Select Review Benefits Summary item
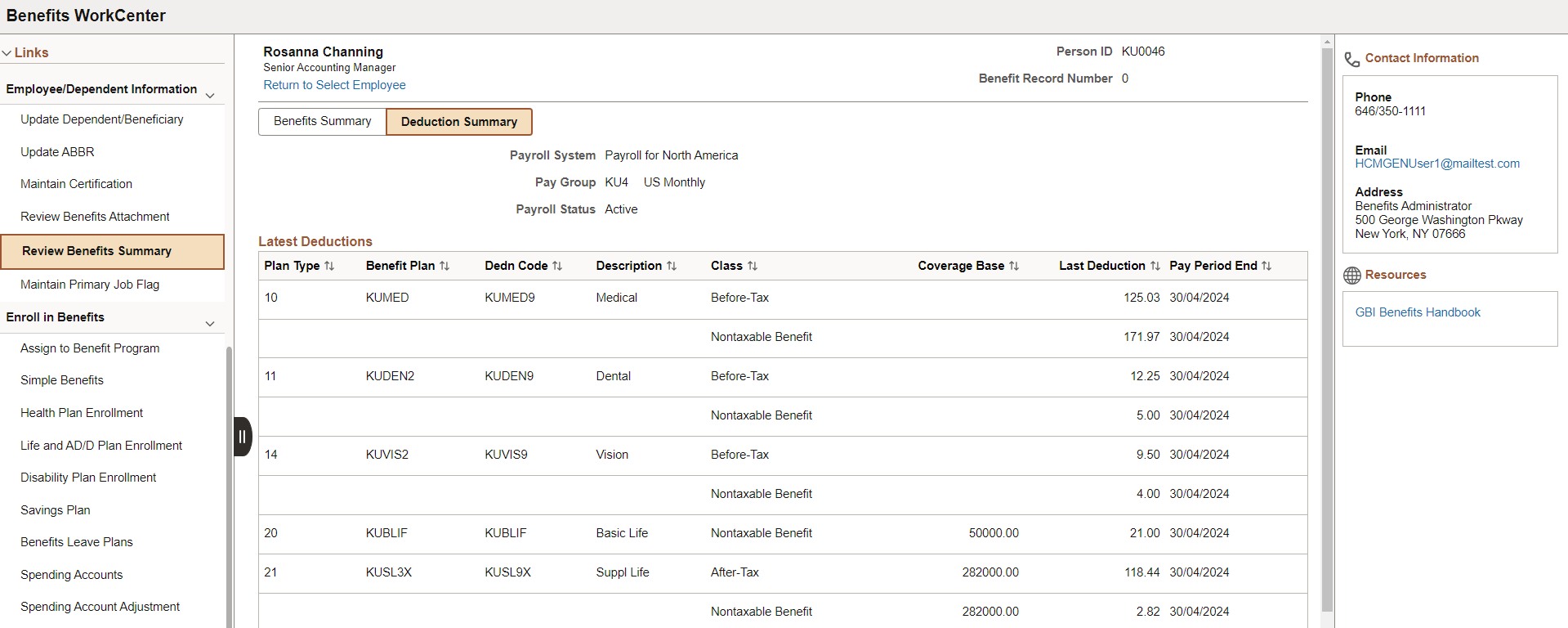The image size is (1568, 628). point(113,252)
